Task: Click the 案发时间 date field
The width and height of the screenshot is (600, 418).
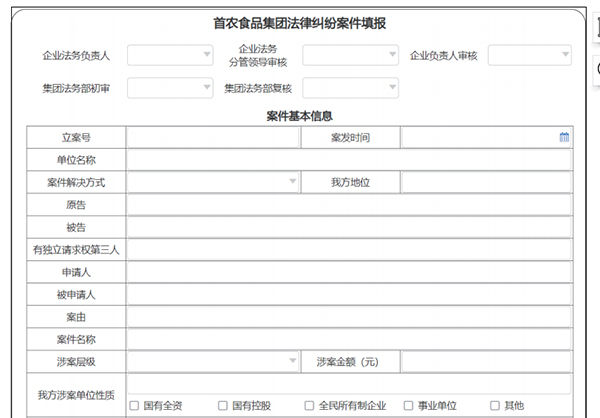Action: click(486, 137)
